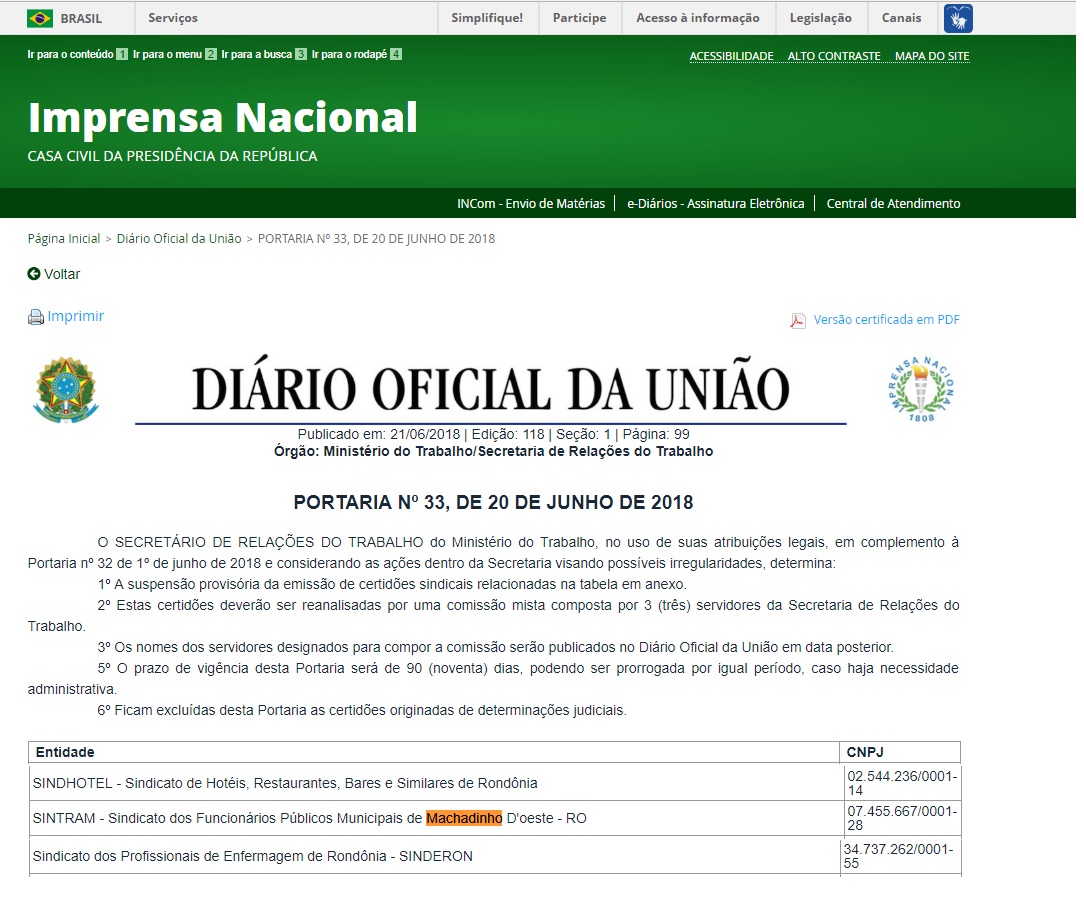Click the Brazil flag icon

point(40,18)
